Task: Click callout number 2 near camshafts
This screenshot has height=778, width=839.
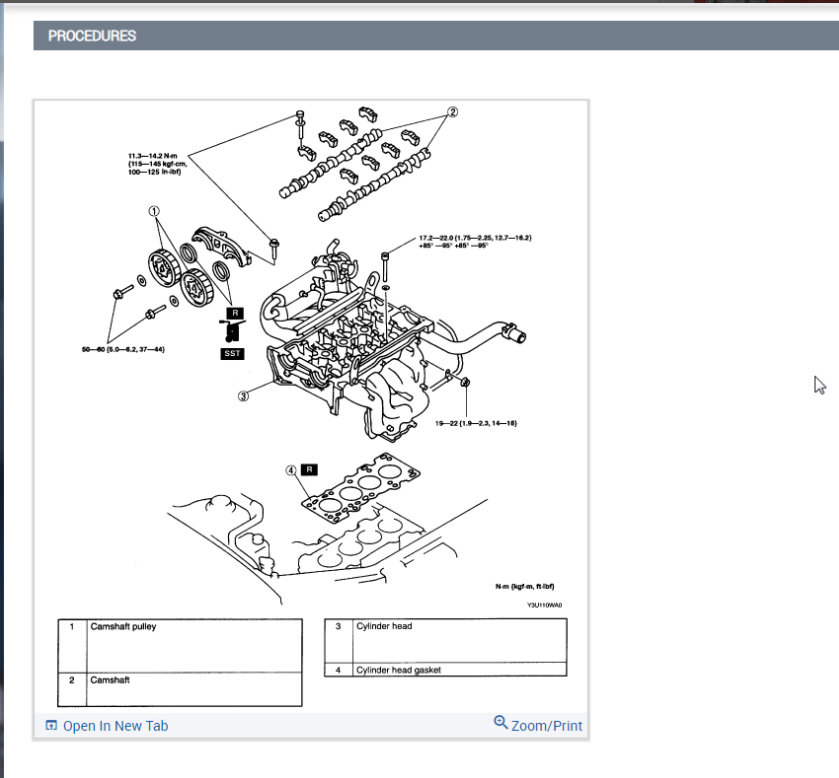Action: (453, 112)
